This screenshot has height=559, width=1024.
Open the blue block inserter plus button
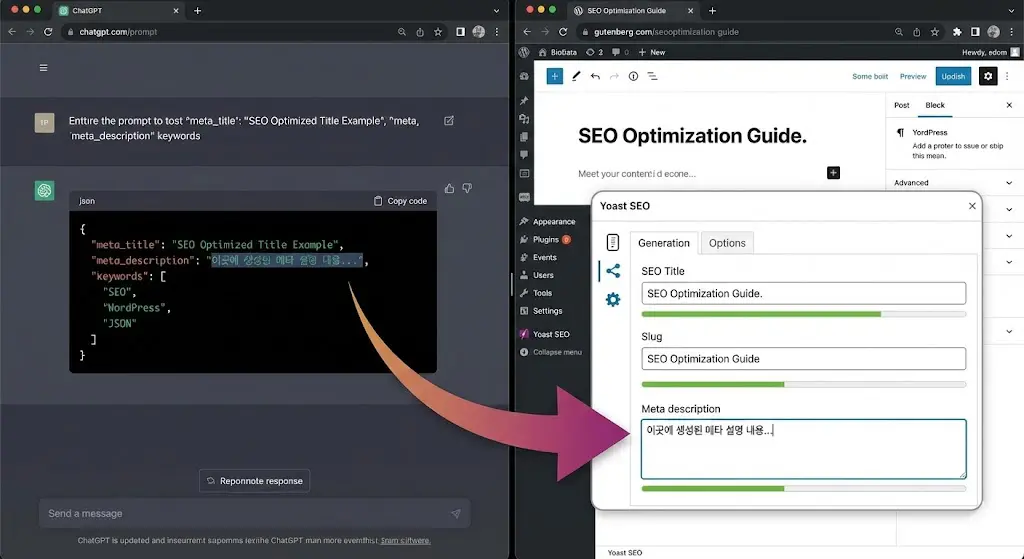point(554,76)
